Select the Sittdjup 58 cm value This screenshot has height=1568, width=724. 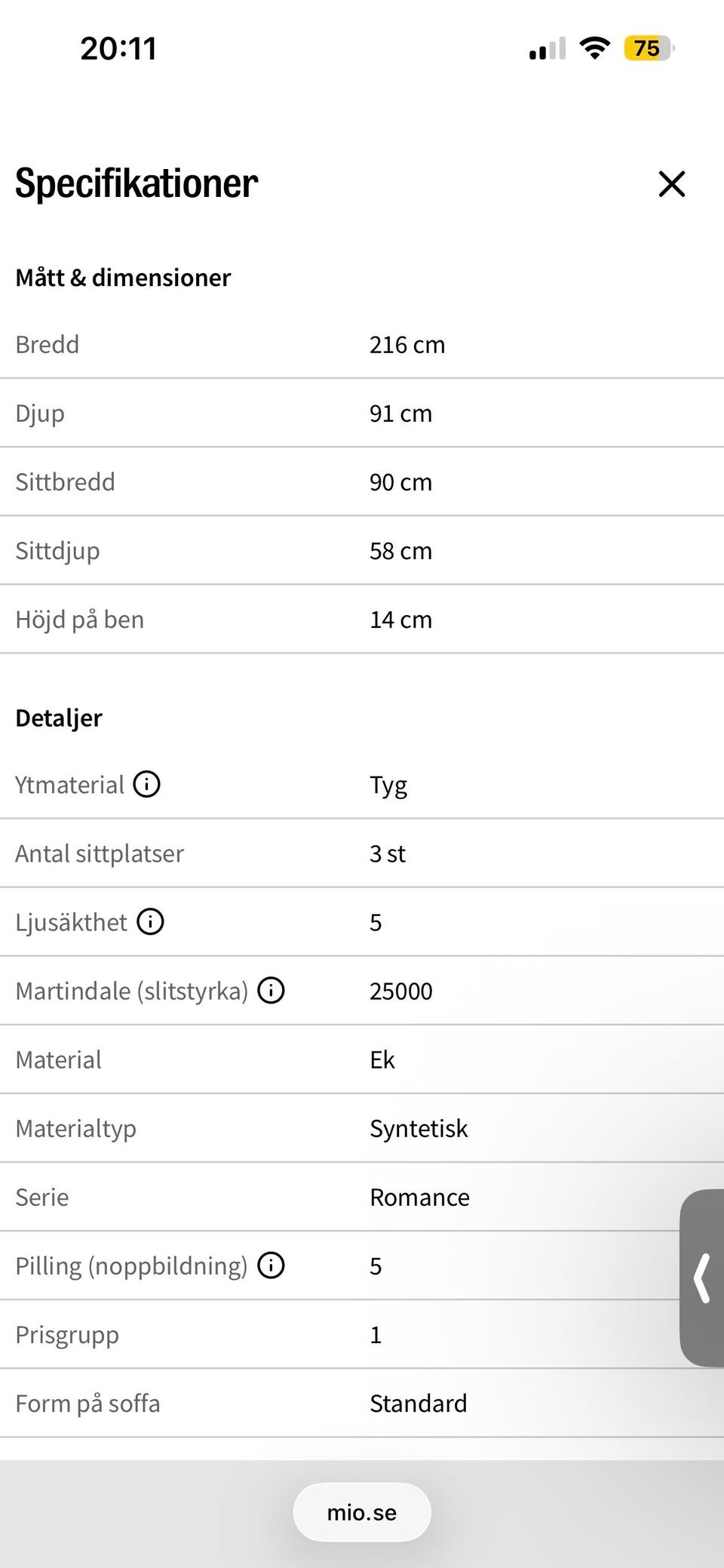click(400, 551)
